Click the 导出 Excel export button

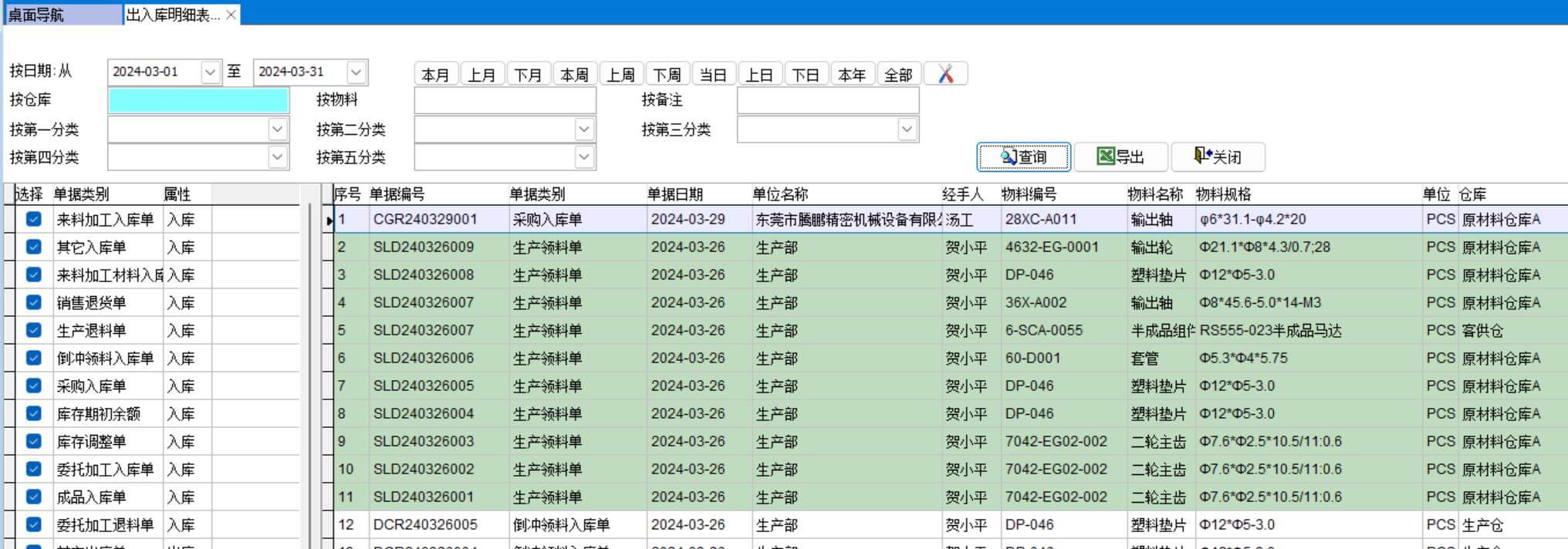pyautogui.click(x=1120, y=157)
